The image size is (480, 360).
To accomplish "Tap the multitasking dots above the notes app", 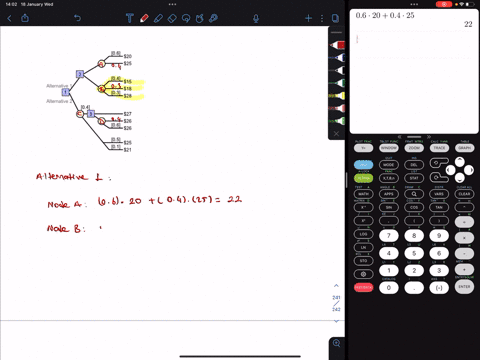I will (172, 4).
